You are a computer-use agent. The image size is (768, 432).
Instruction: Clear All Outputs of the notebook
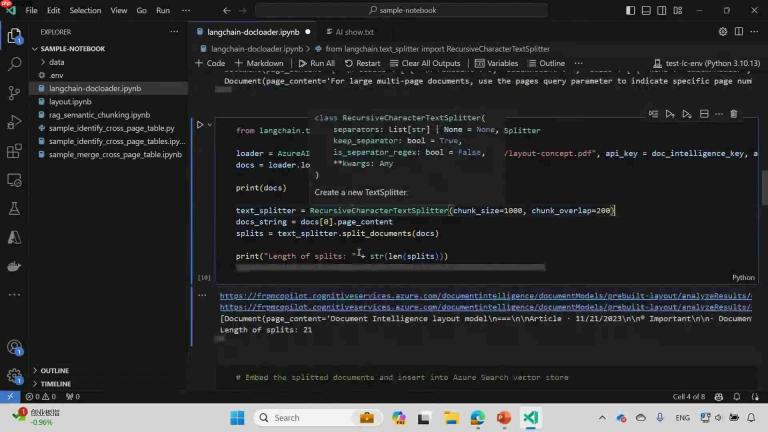pyautogui.click(x=425, y=63)
